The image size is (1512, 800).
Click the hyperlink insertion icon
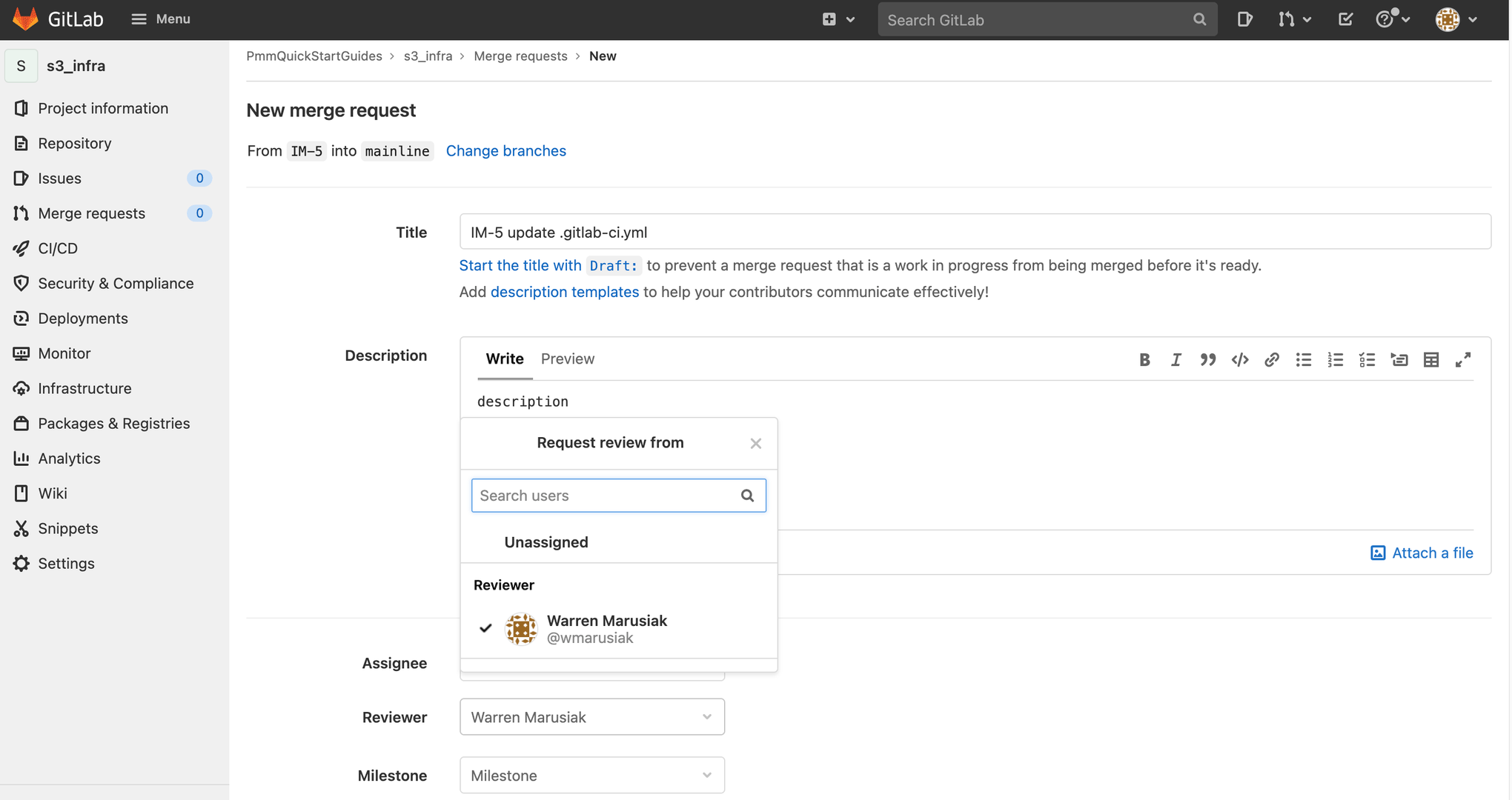(1271, 358)
